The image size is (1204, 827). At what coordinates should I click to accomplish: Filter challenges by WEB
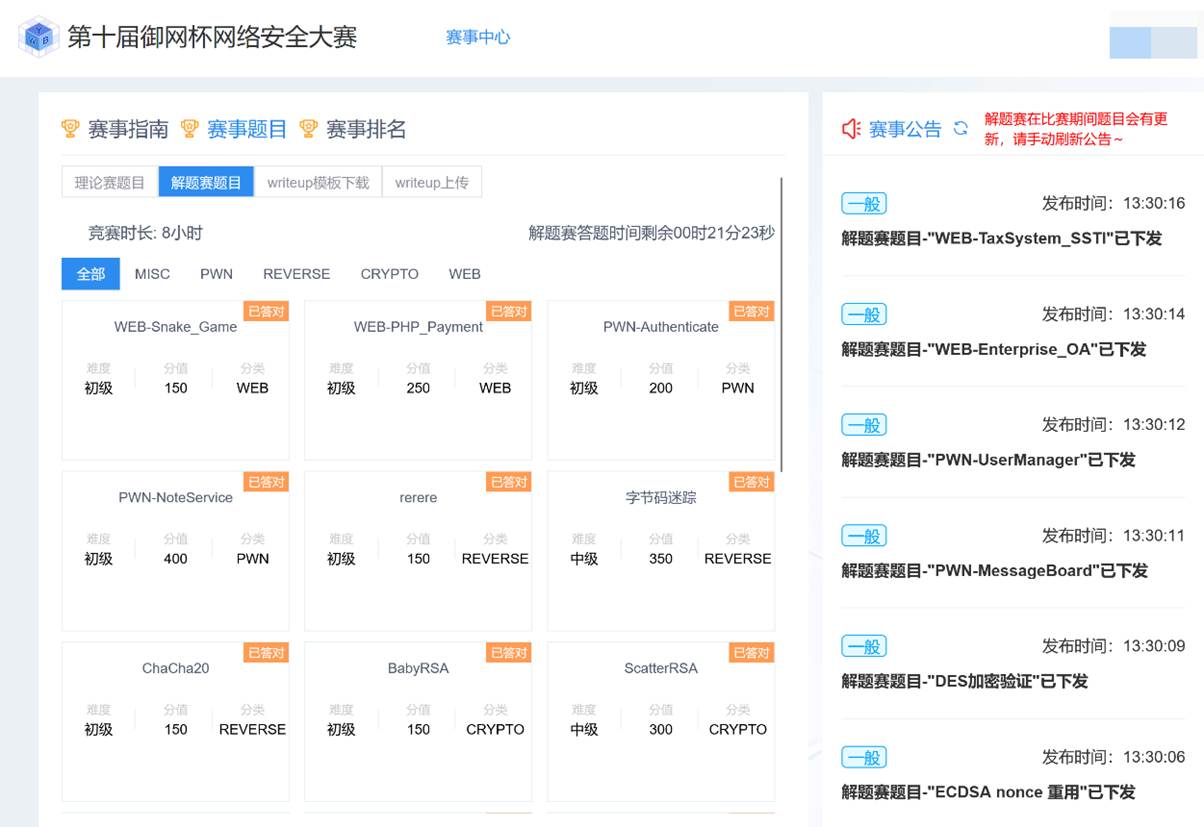(x=464, y=273)
